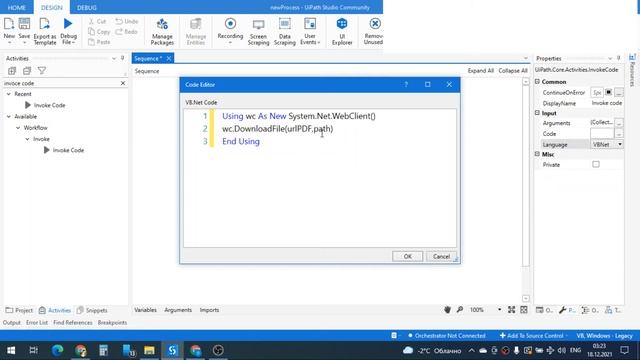Open the Imports panel tab
This screenshot has width=640, height=360.
tap(209, 310)
